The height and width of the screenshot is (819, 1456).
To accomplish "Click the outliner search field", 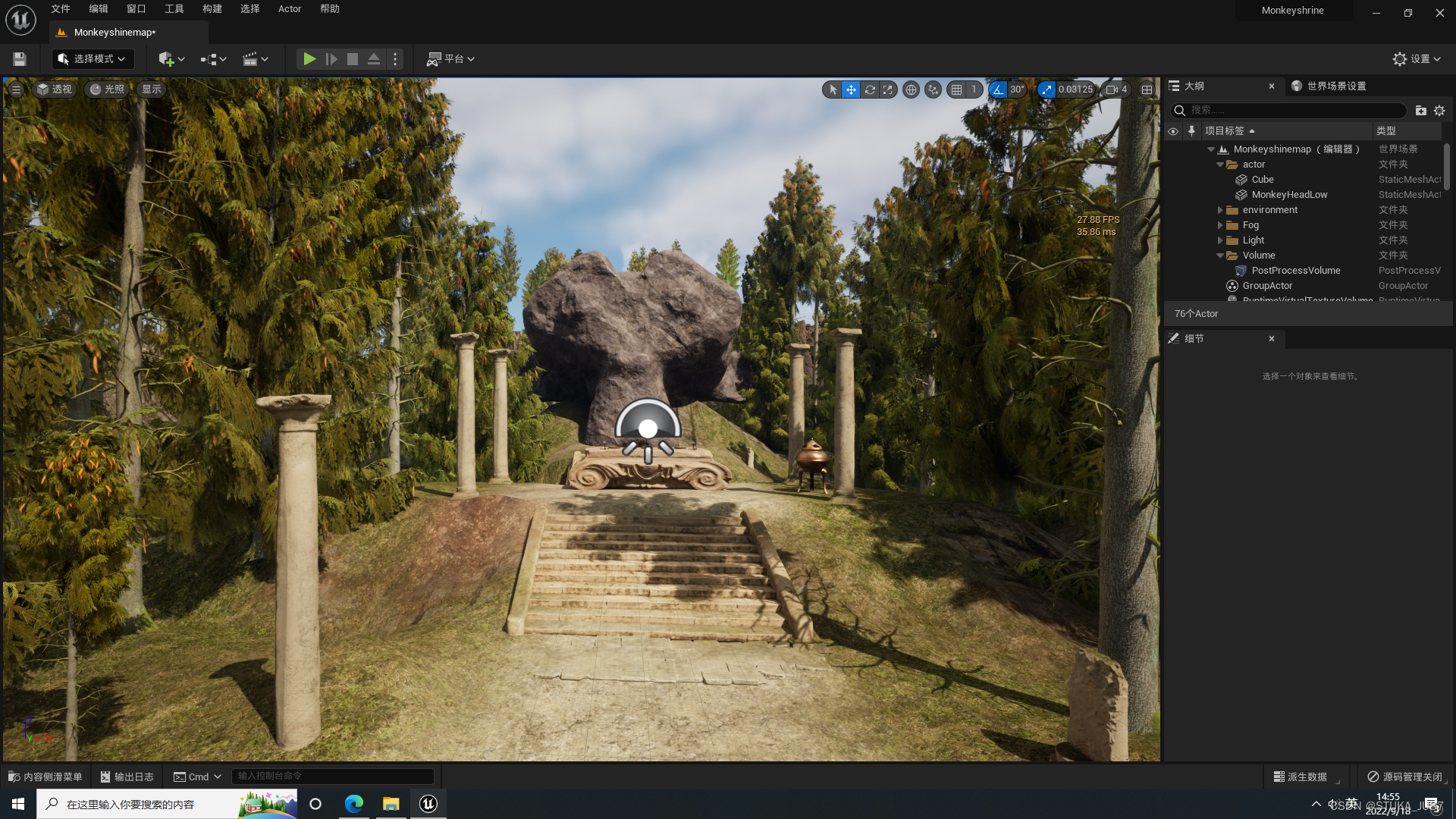I will [x=1288, y=111].
